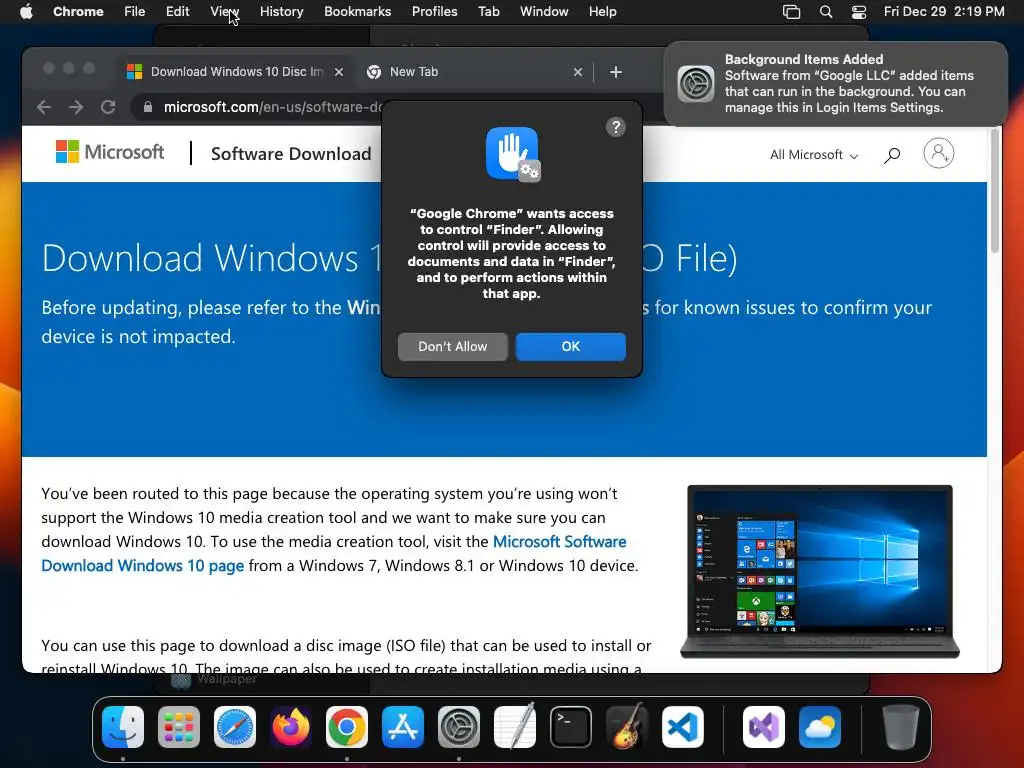Viewport: 1024px width, 768px height.
Task: Open Weather app in the dock
Action: tap(820, 727)
